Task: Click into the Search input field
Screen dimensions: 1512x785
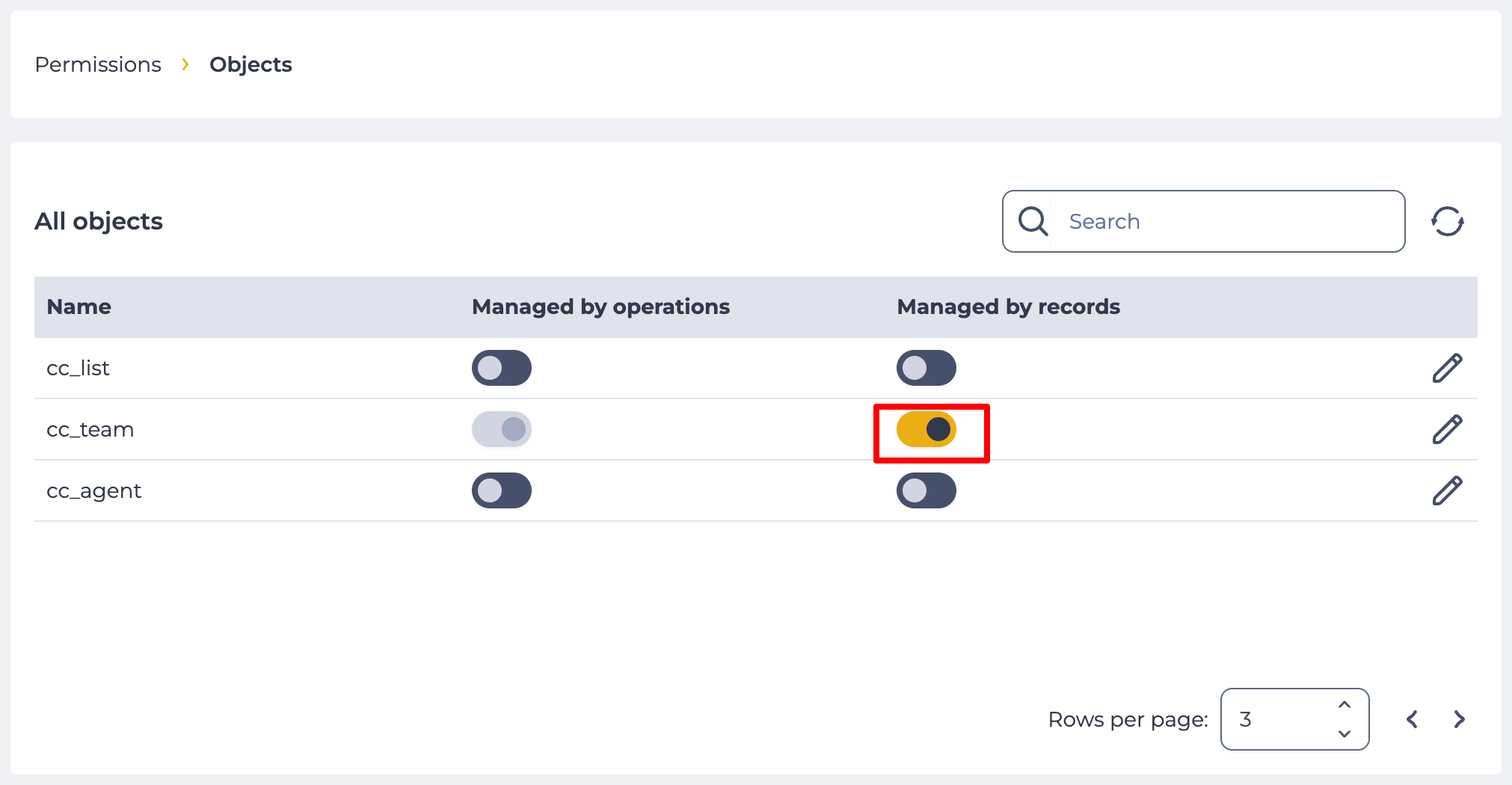Action: click(x=1204, y=221)
